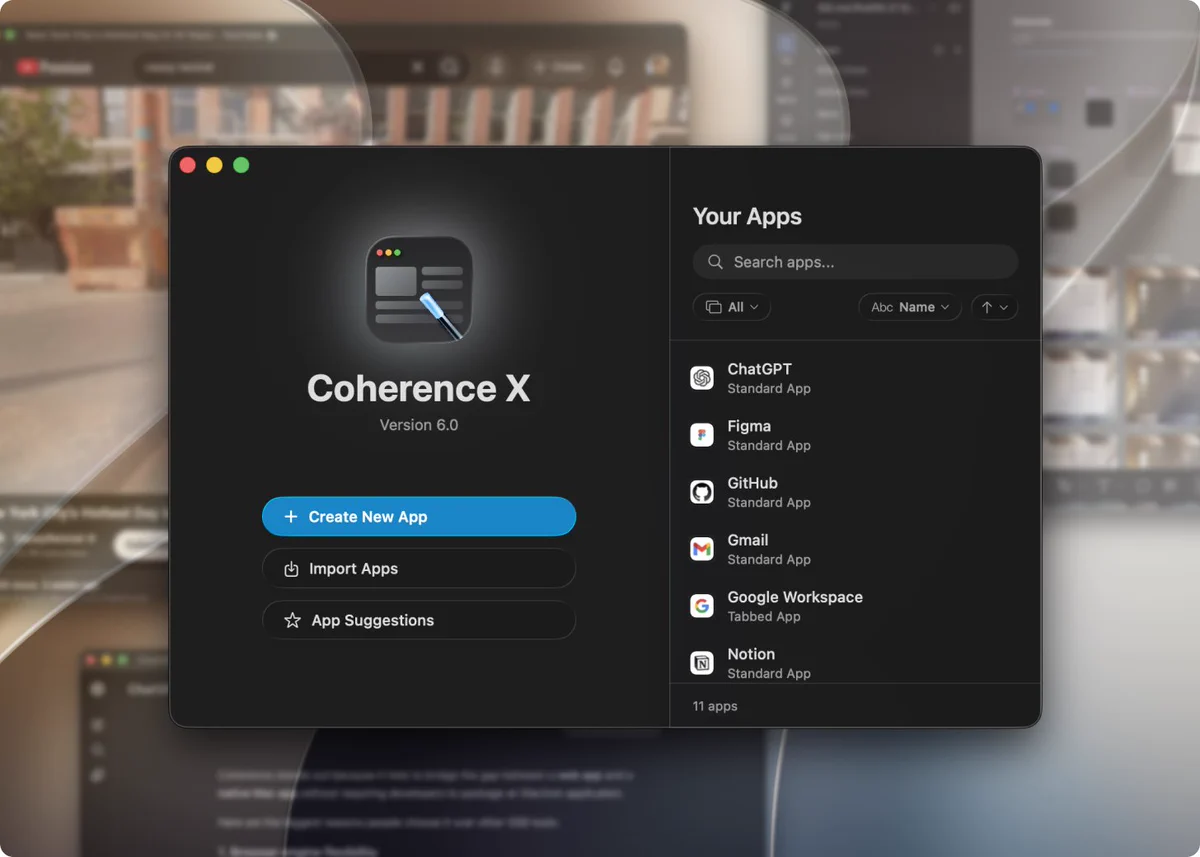The image size is (1200, 857).
Task: Close the Coherence X window
Action: point(188,165)
